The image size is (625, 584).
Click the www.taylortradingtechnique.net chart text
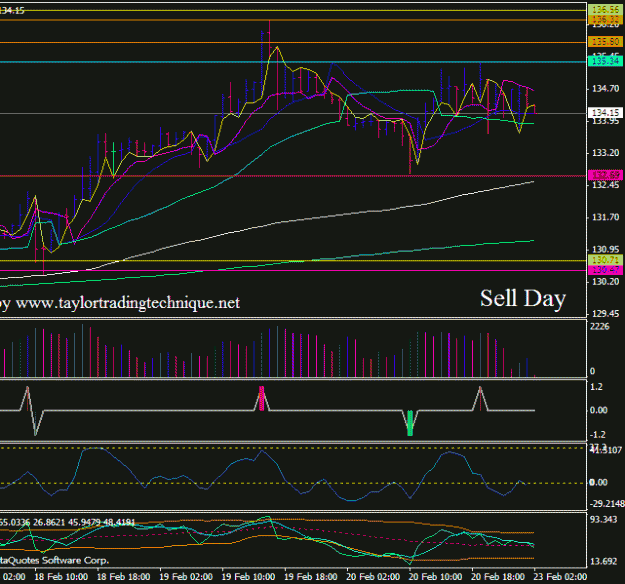tap(128, 303)
